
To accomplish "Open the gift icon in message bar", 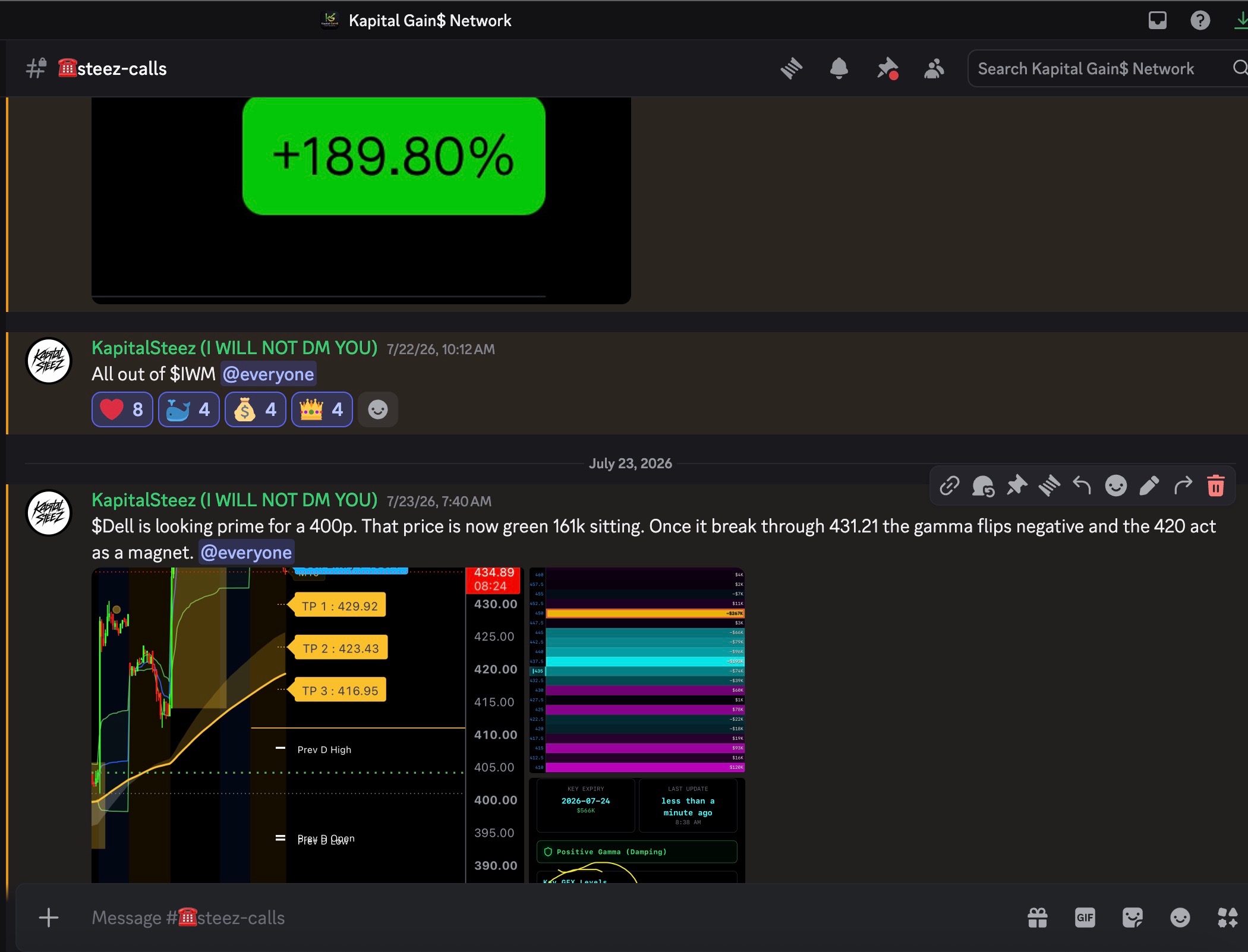I will [1038, 918].
